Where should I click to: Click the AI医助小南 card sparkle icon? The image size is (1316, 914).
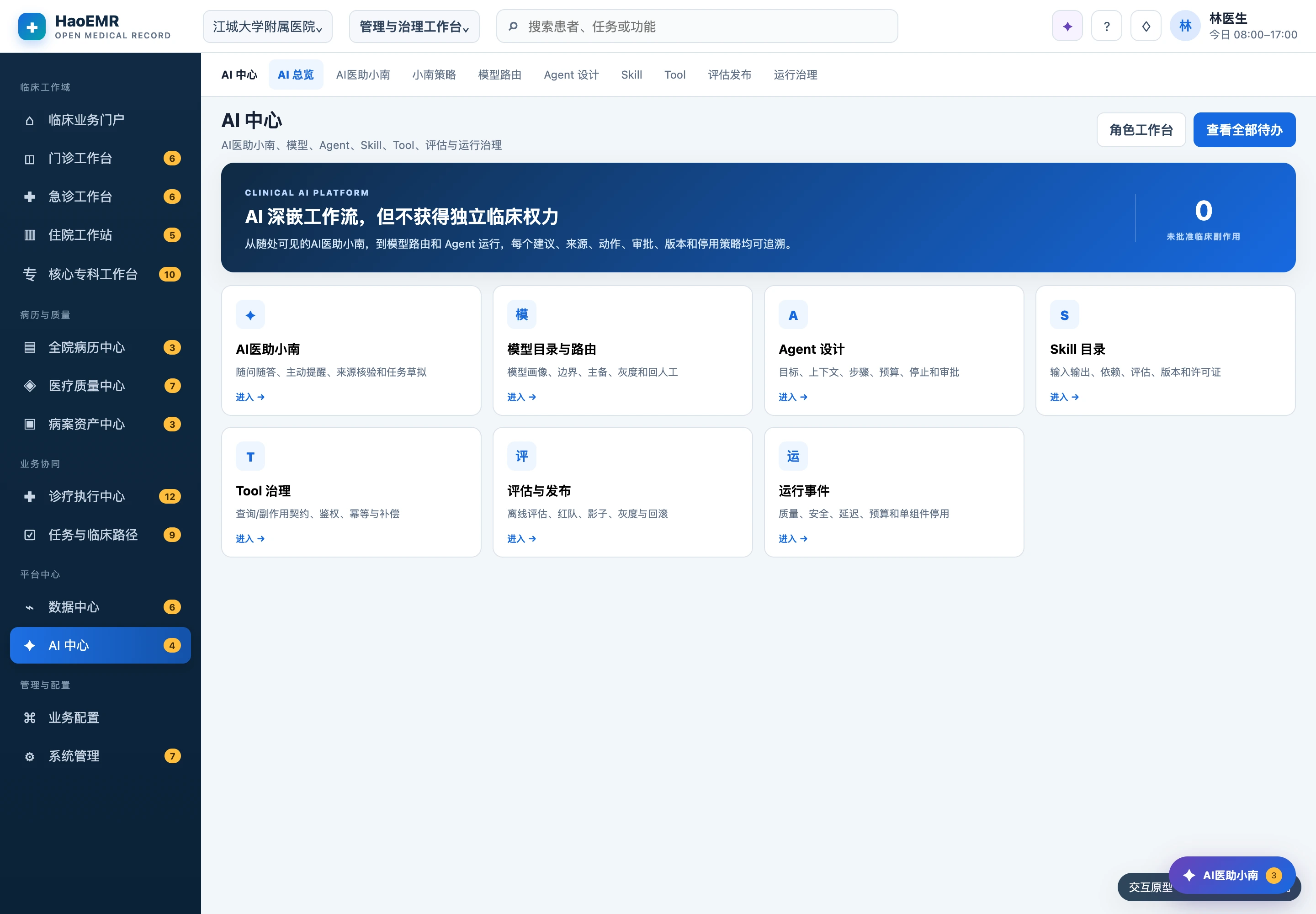(x=250, y=315)
